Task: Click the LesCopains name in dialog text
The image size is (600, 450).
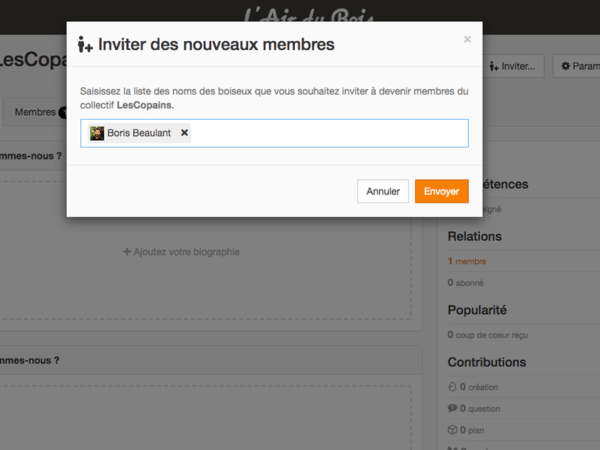Action: [x=144, y=105]
